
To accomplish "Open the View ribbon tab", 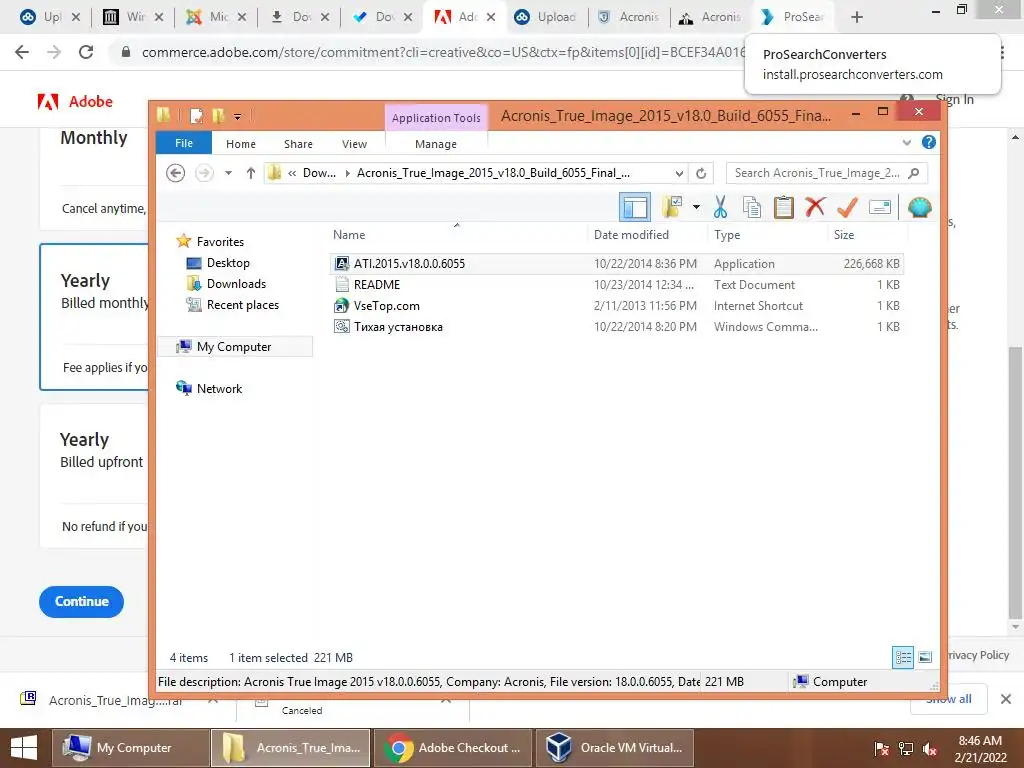I will click(x=354, y=144).
